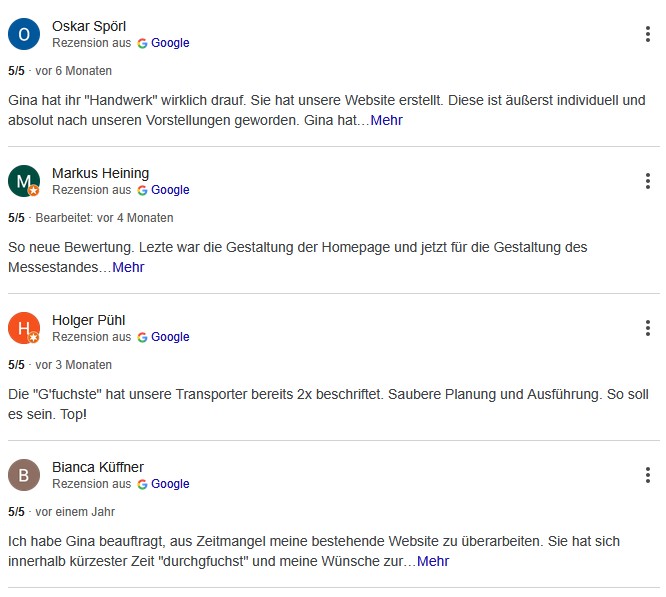
Task: Open options menu for Oskar Spörl's review
Action: pyautogui.click(x=648, y=34)
